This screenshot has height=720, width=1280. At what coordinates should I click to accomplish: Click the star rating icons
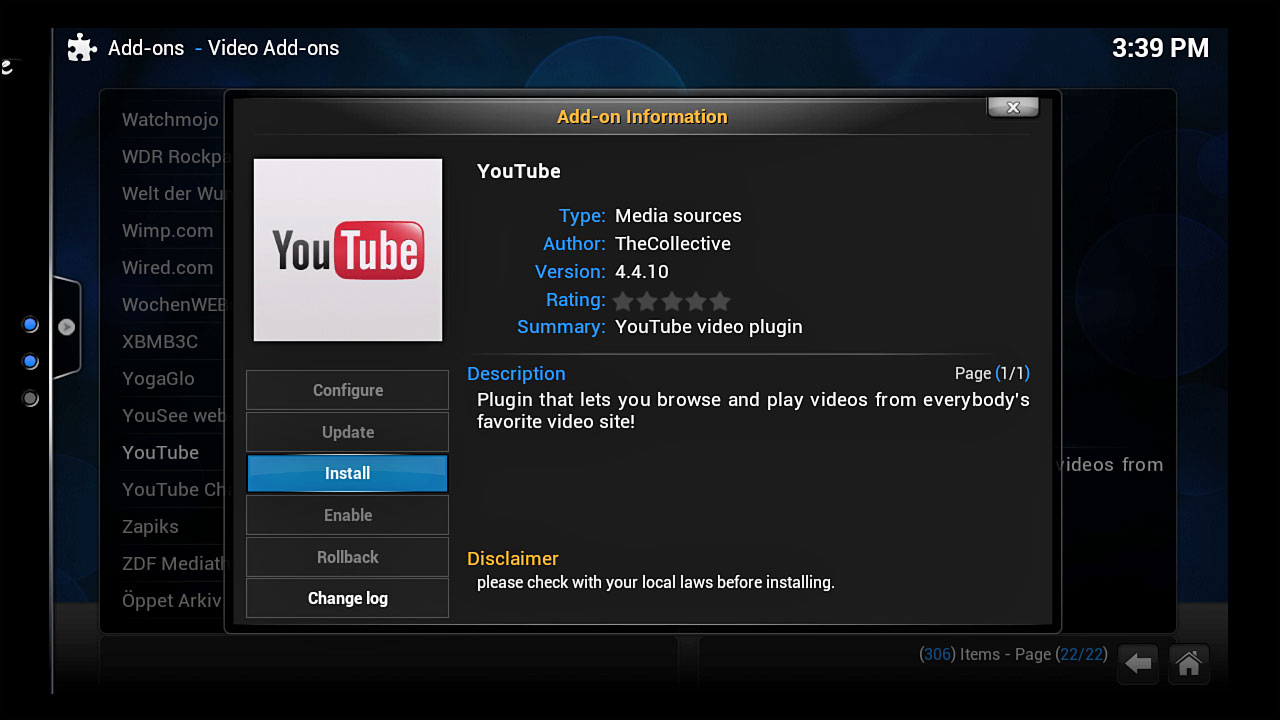(672, 300)
